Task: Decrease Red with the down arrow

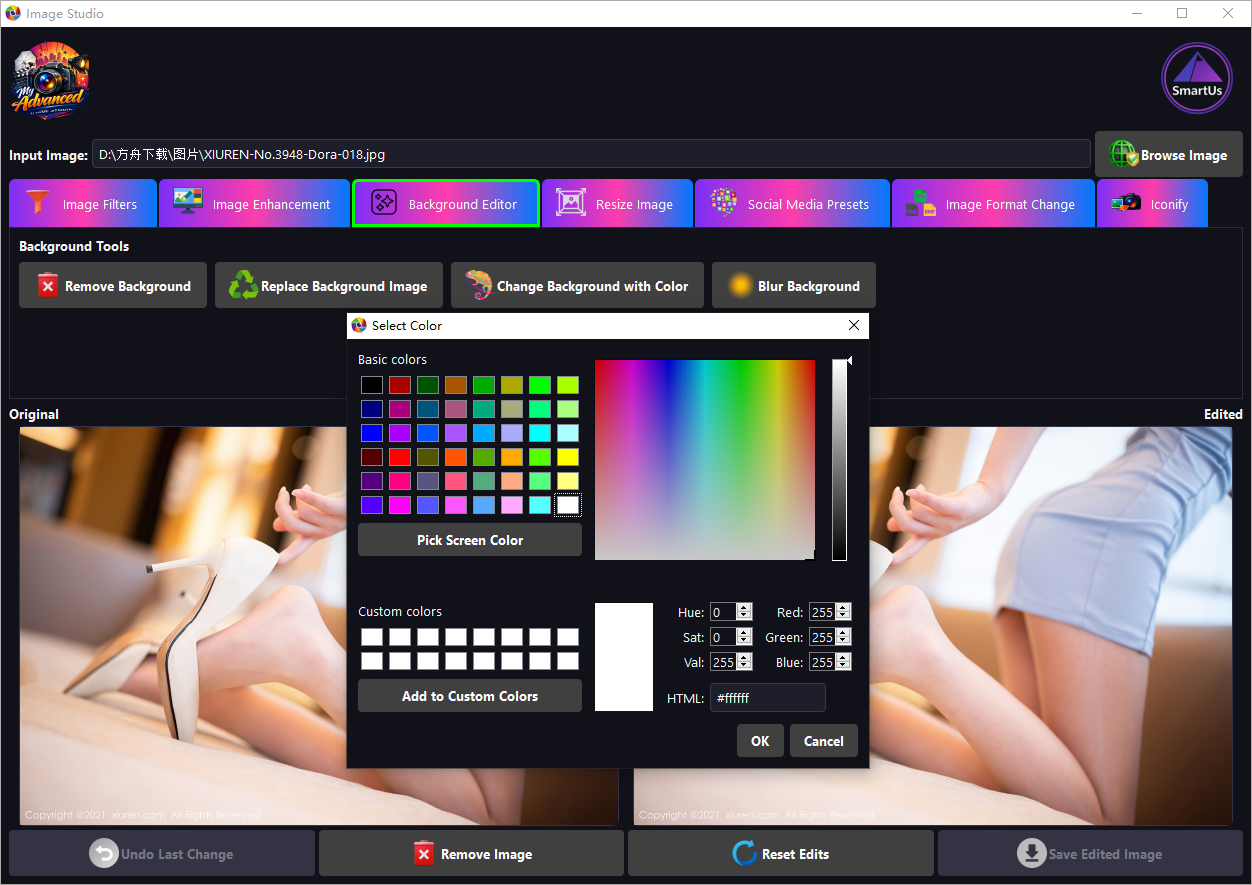Action: tap(843, 616)
